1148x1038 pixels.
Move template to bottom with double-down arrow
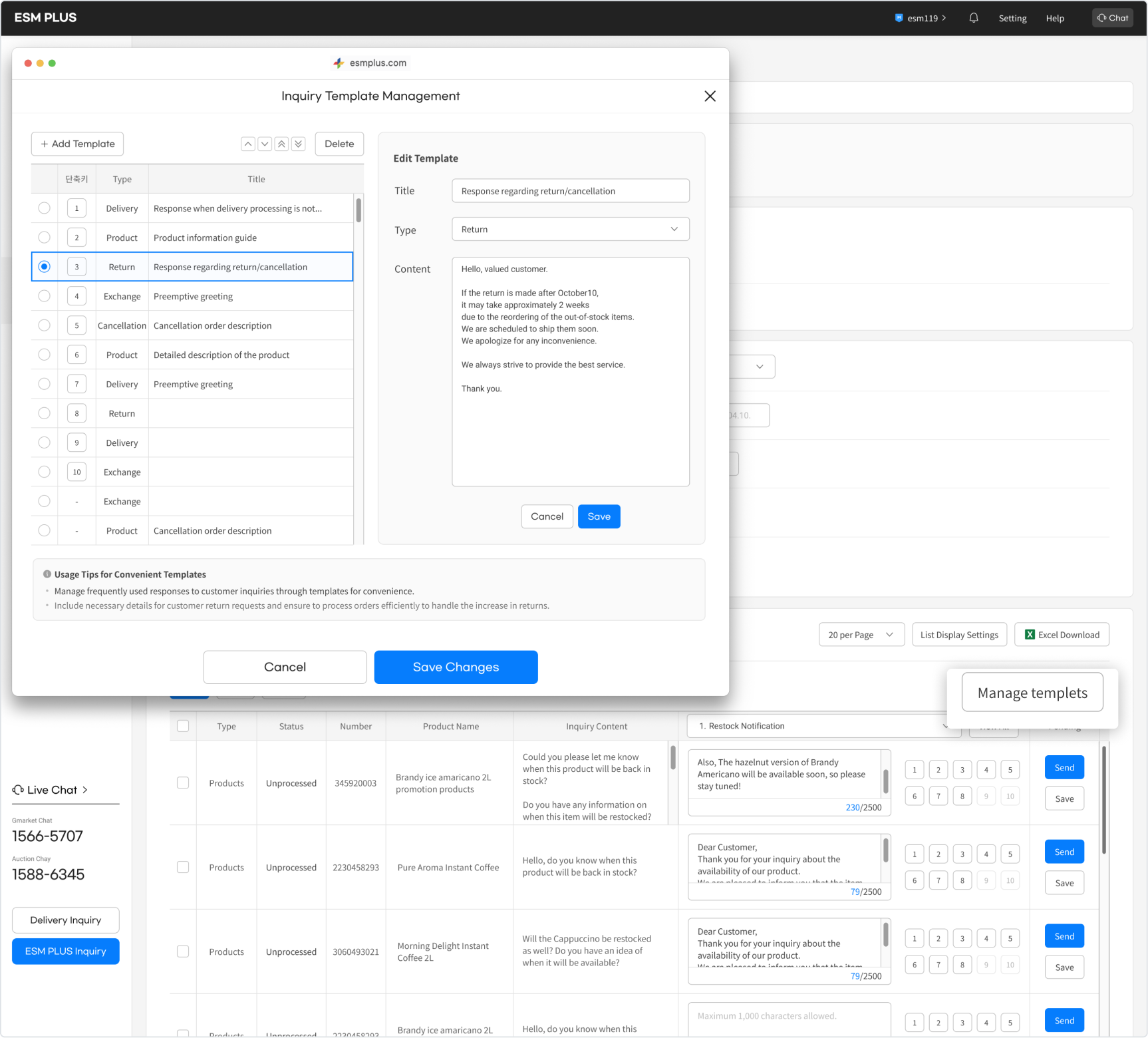pyautogui.click(x=299, y=144)
